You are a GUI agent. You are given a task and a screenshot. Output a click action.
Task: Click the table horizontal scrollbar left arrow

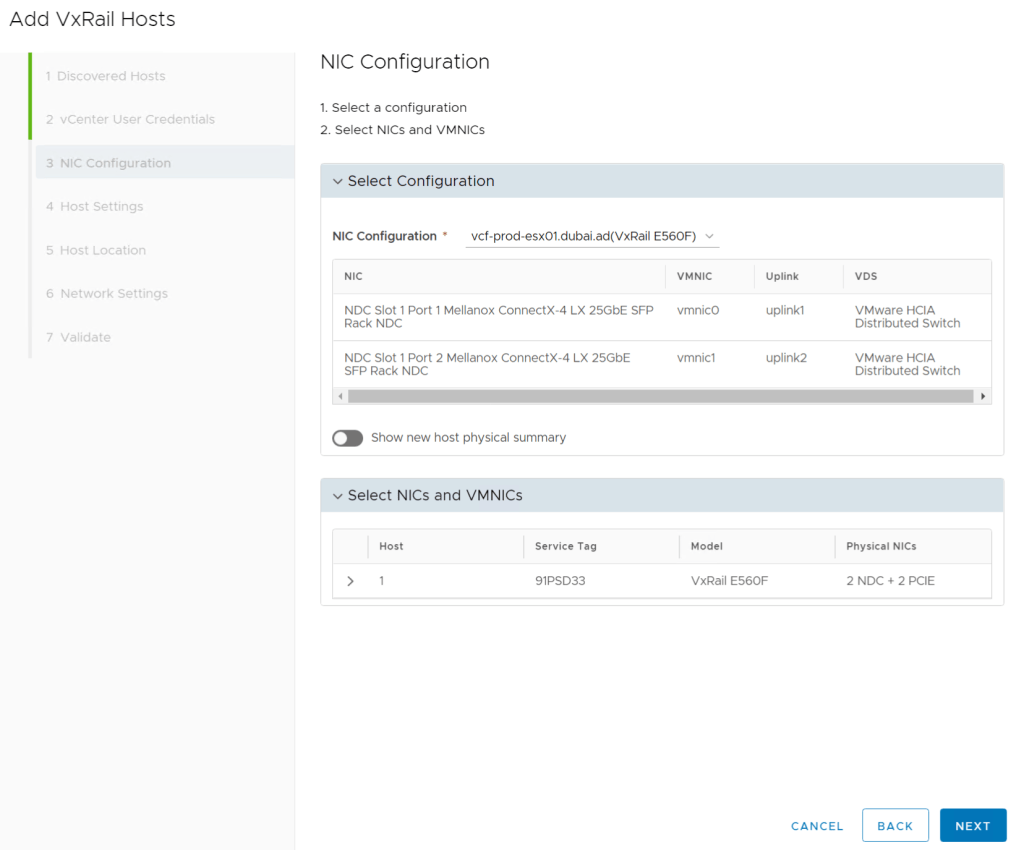(340, 397)
